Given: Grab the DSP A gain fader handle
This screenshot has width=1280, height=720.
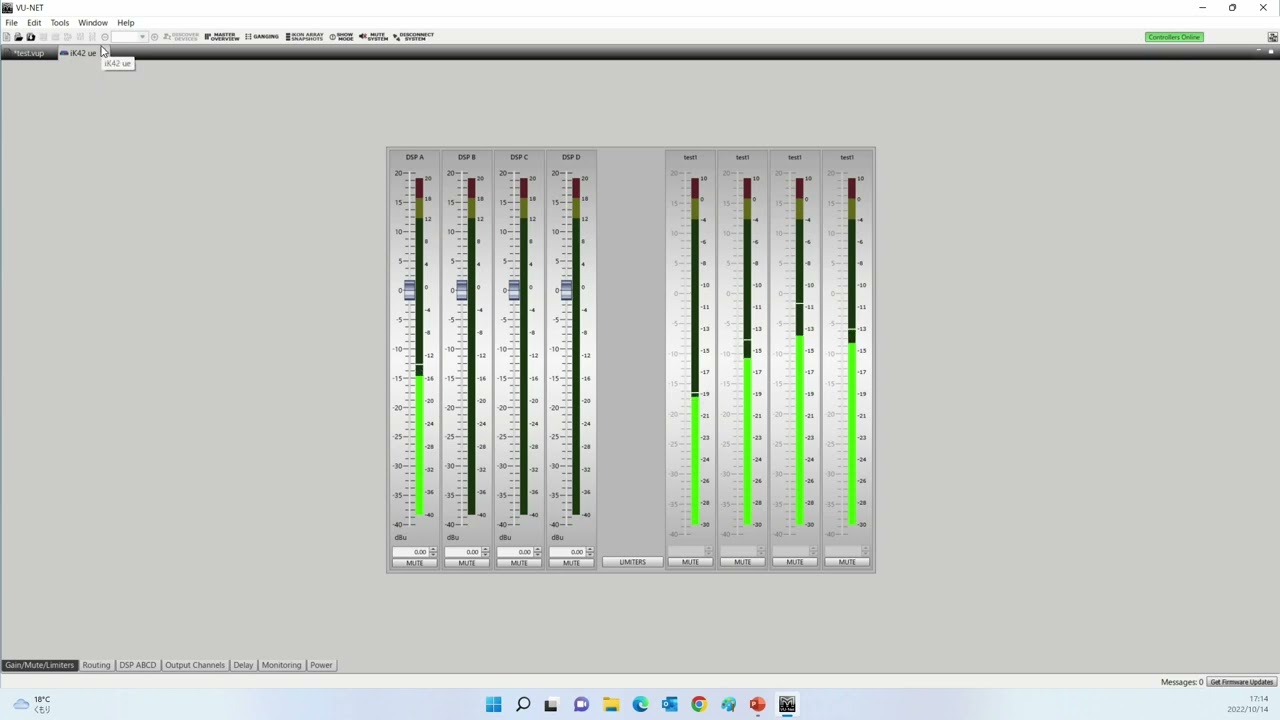Looking at the screenshot, I should tap(409, 290).
